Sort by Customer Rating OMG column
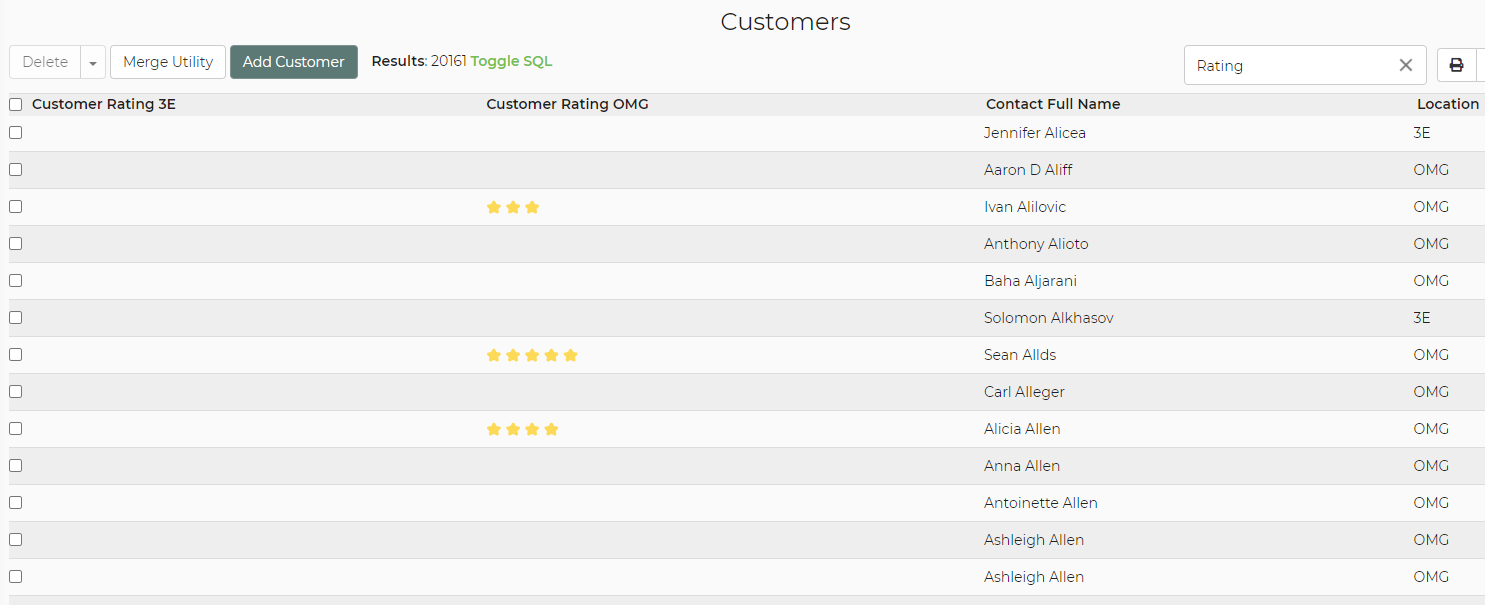 pos(567,104)
